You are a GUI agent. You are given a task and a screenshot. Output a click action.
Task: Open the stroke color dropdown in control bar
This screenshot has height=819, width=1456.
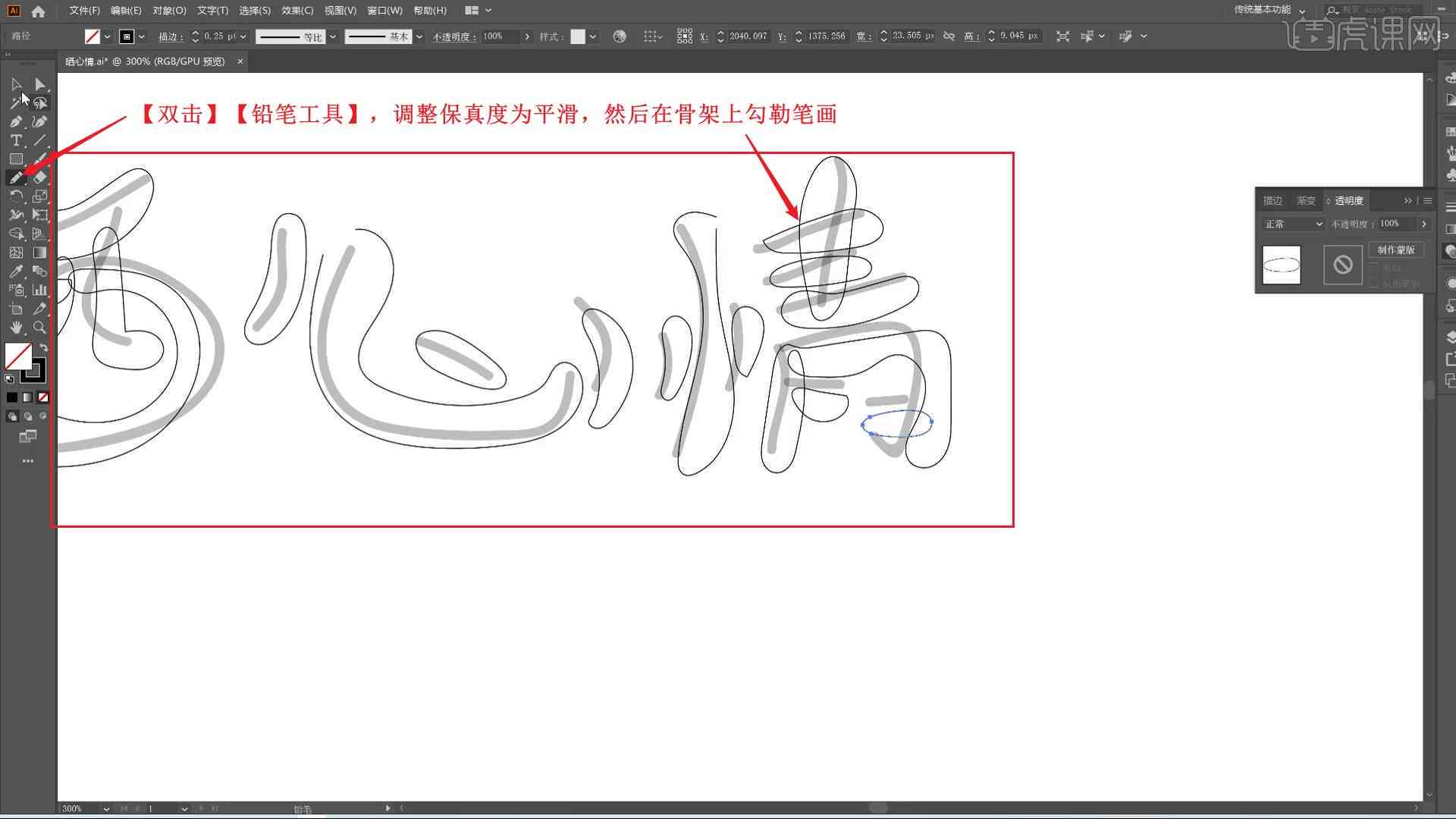click(x=141, y=36)
